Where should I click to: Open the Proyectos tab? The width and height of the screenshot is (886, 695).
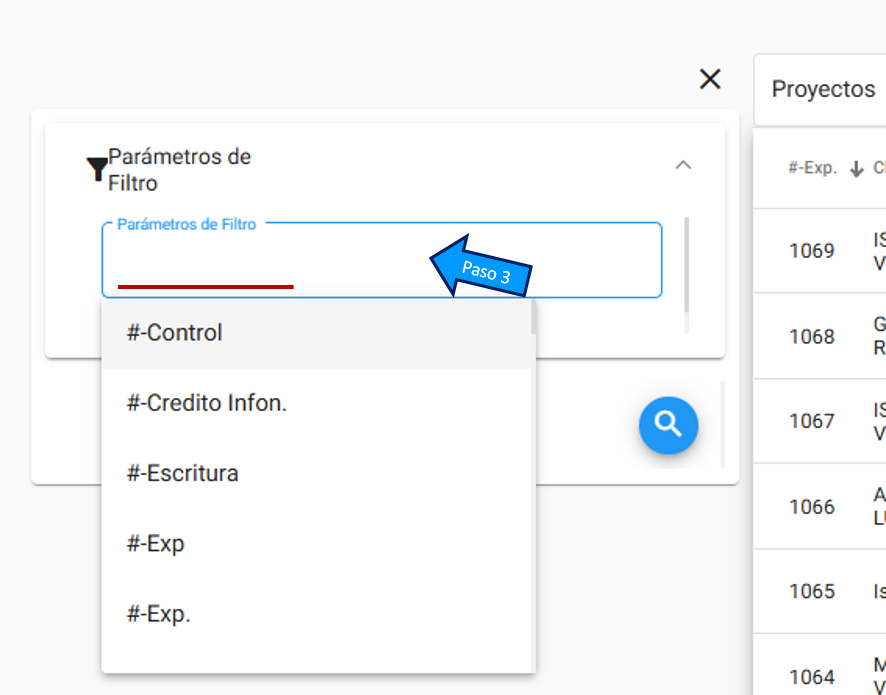tap(823, 89)
